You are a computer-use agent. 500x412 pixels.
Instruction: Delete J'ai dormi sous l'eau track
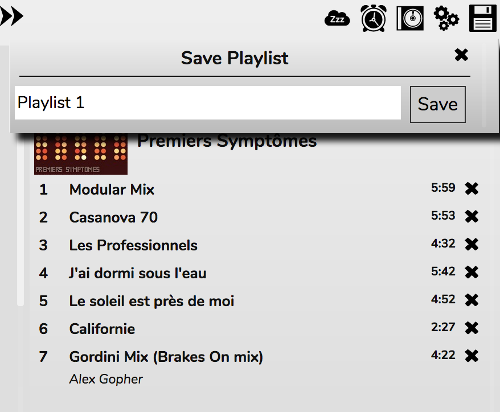pos(472,272)
